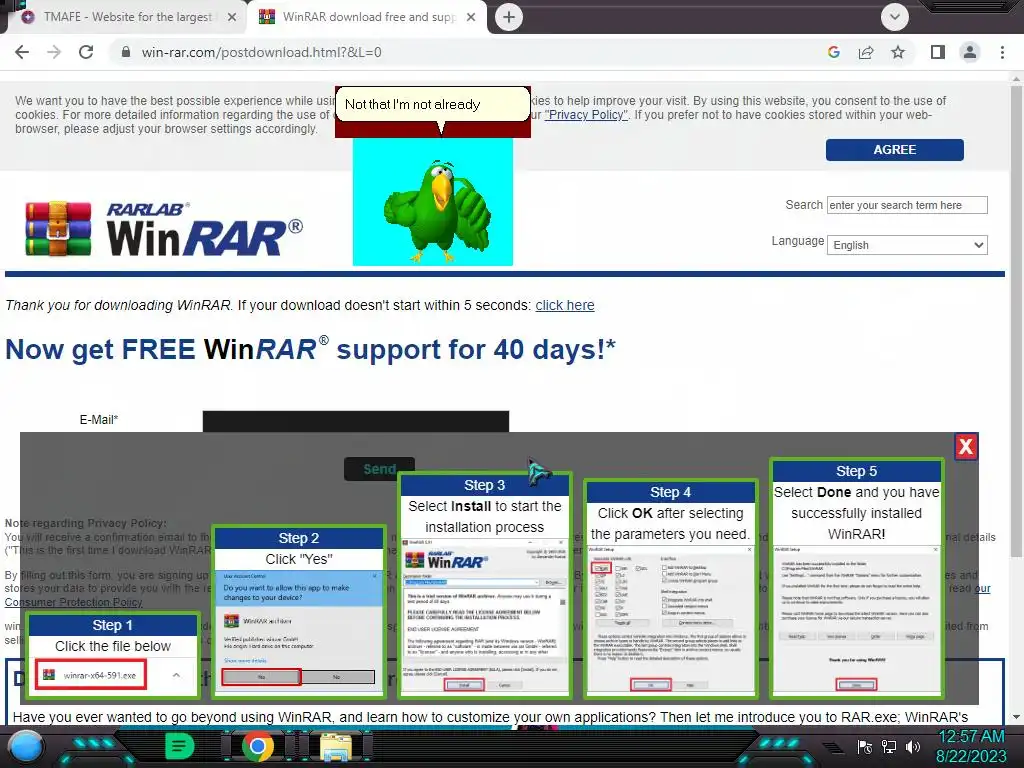
Task: Open Google Chrome from the taskbar
Action: [x=258, y=747]
